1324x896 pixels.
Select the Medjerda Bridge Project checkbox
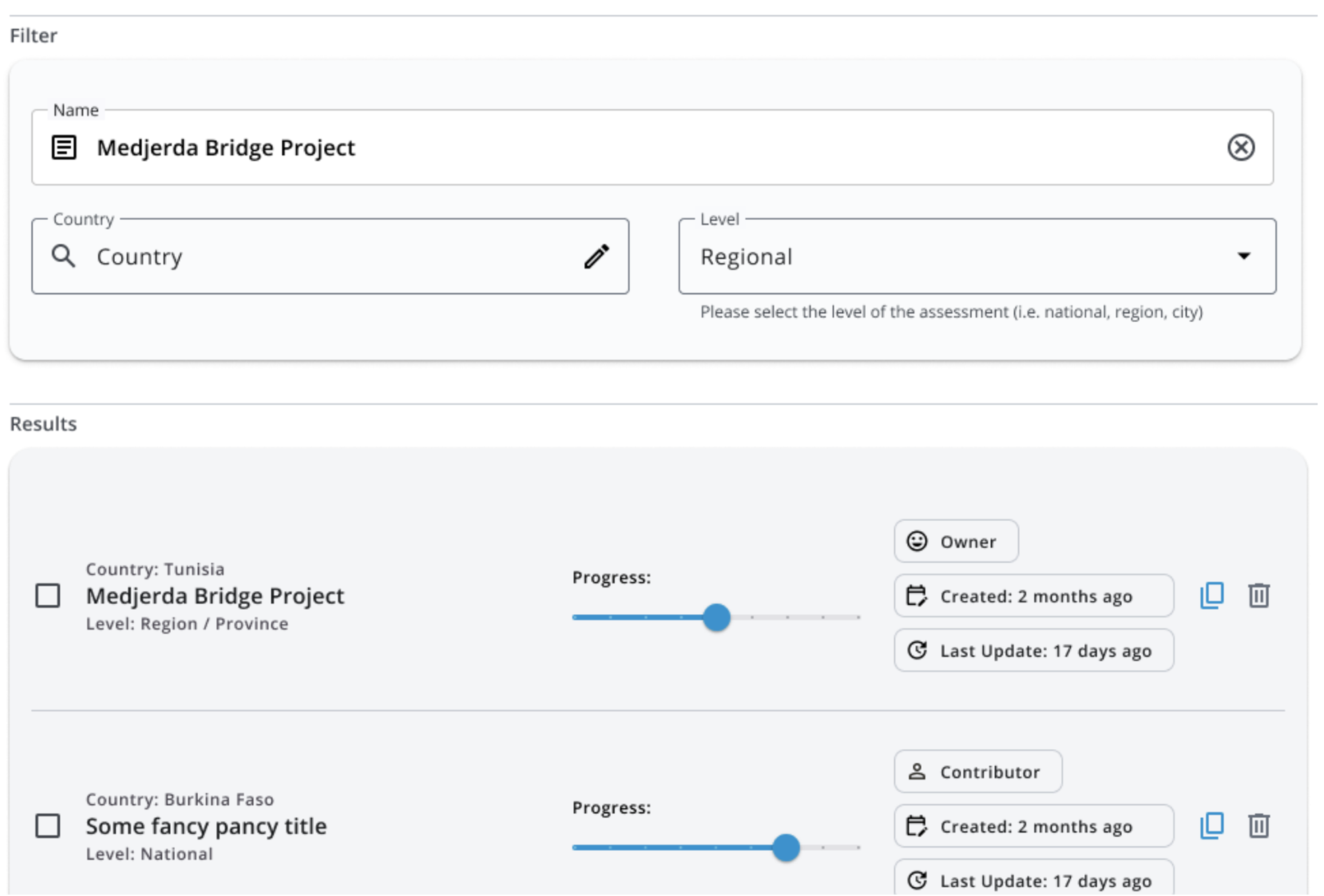(48, 596)
